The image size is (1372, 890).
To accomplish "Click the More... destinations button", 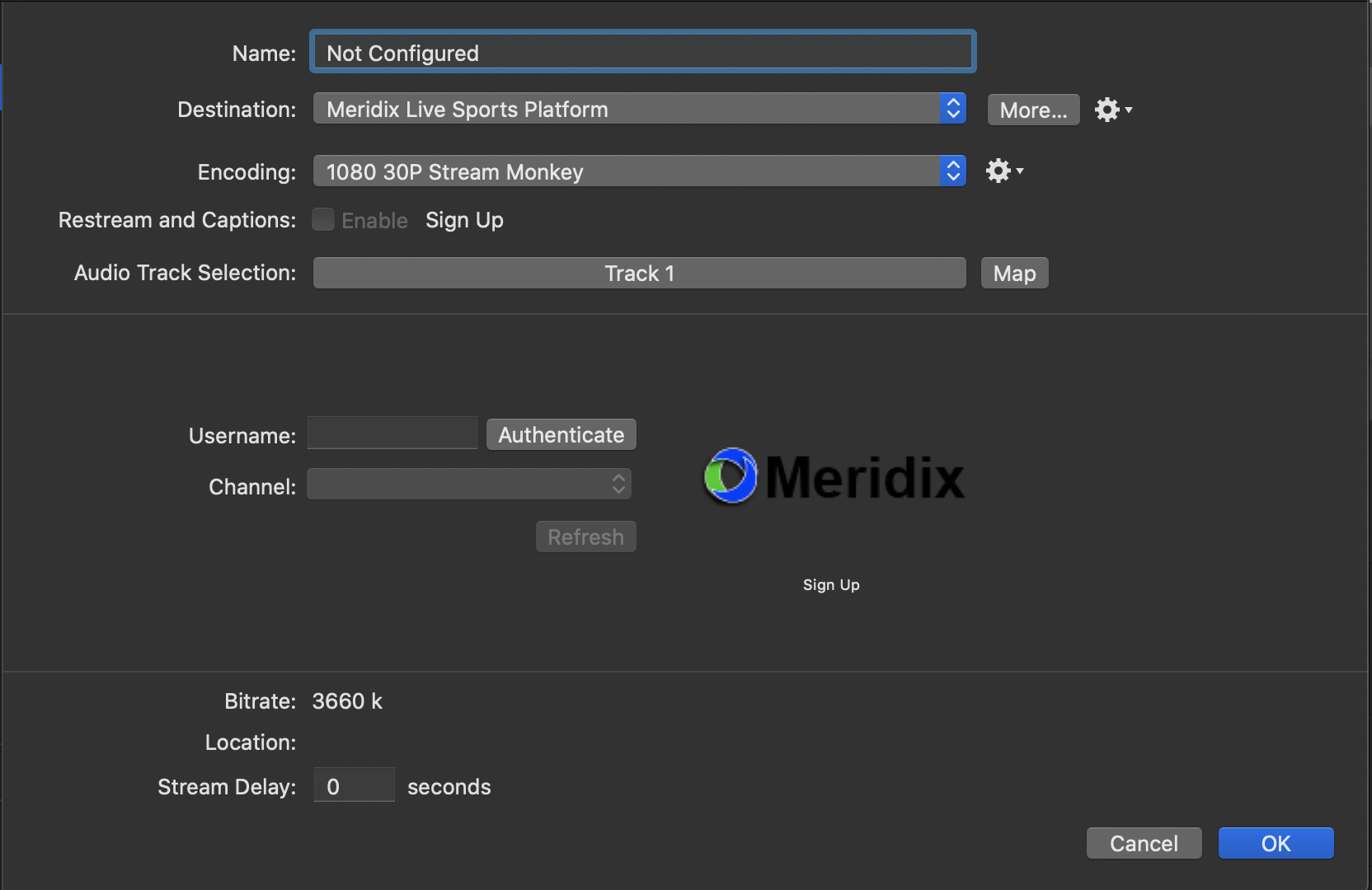I will (x=1033, y=110).
